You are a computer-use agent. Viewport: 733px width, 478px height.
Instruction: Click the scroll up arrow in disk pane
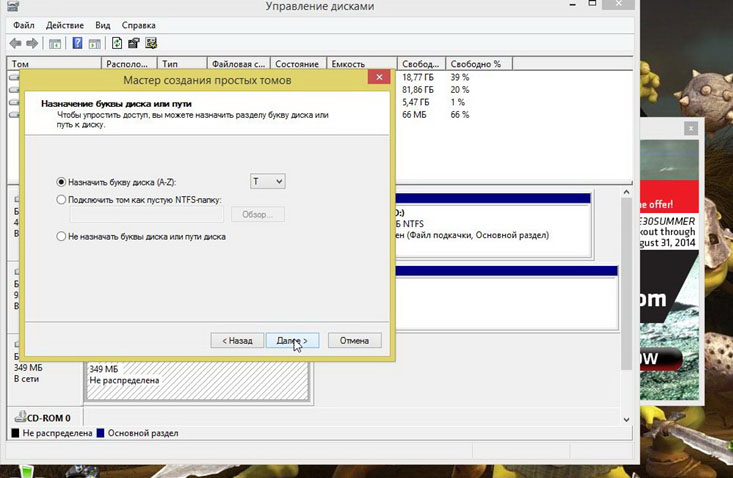[x=626, y=192]
